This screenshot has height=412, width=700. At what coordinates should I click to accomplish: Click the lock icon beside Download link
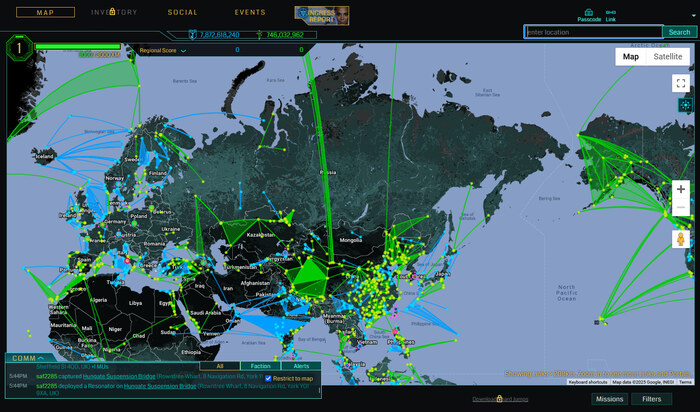point(500,398)
